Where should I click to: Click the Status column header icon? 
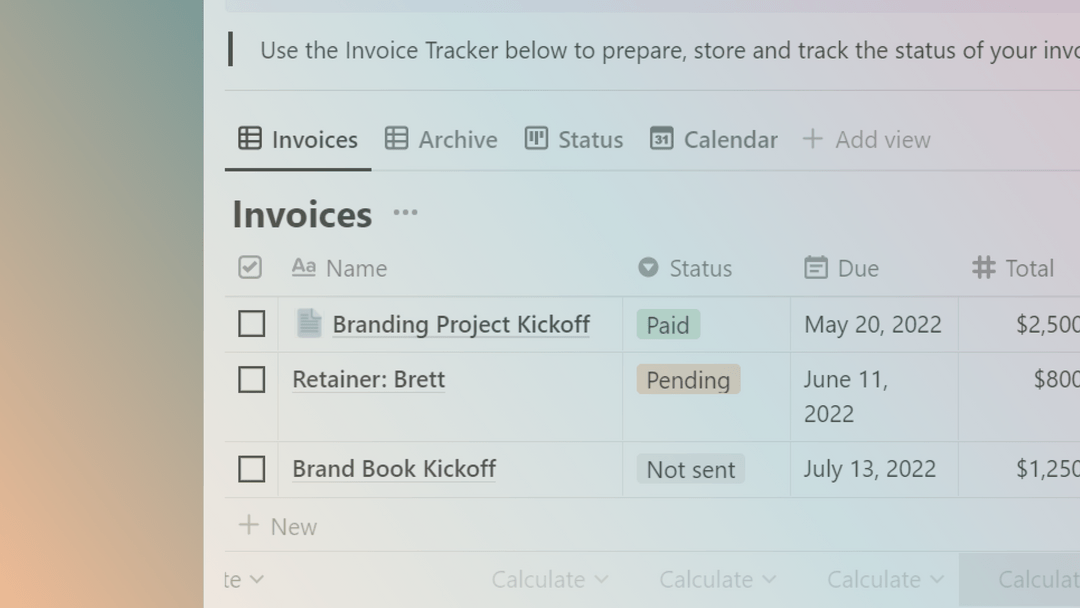coord(649,268)
